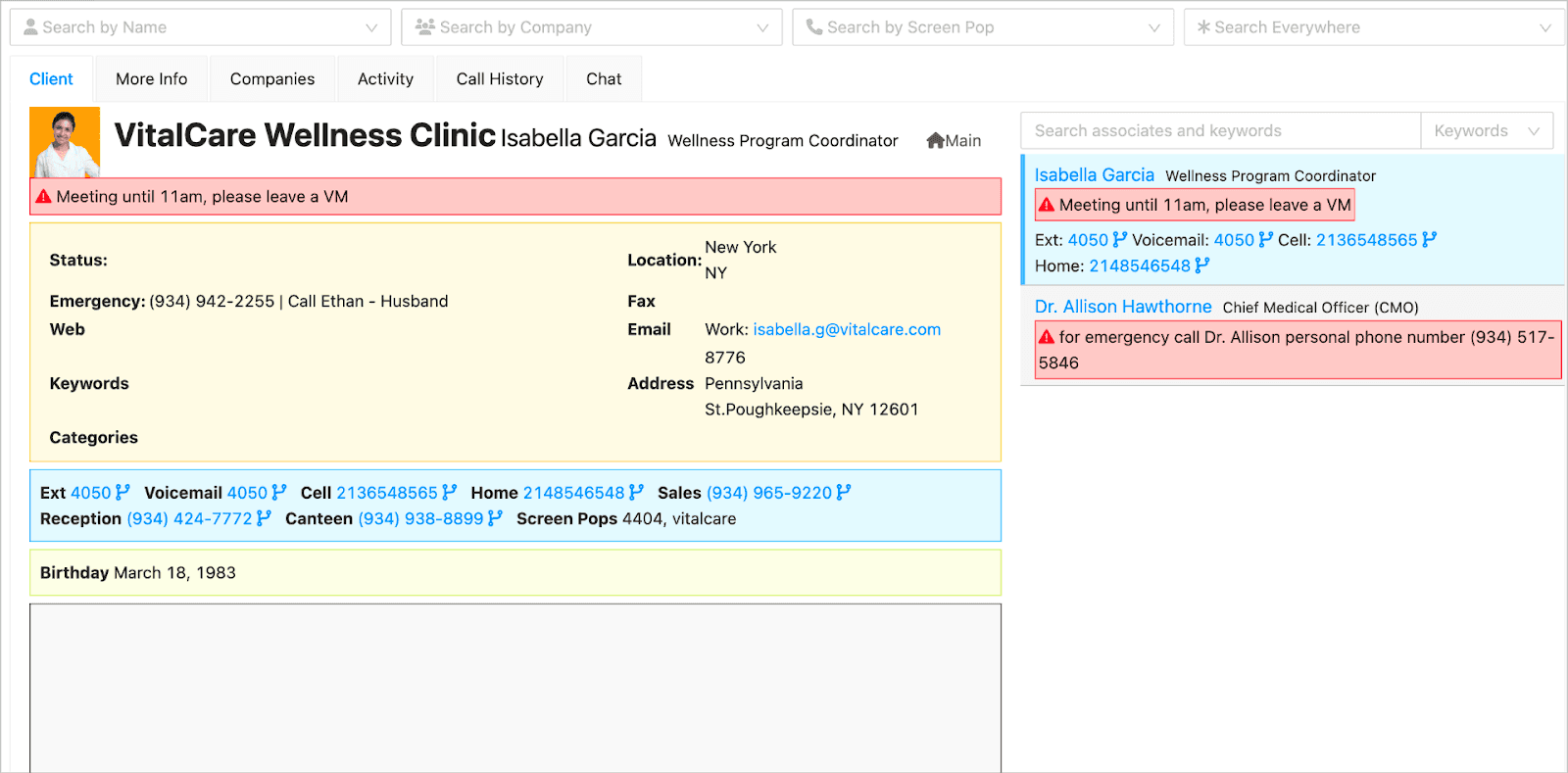Image resolution: width=1568 pixels, height=773 pixels.
Task: Click the Search associates and keywords field
Action: [1221, 130]
